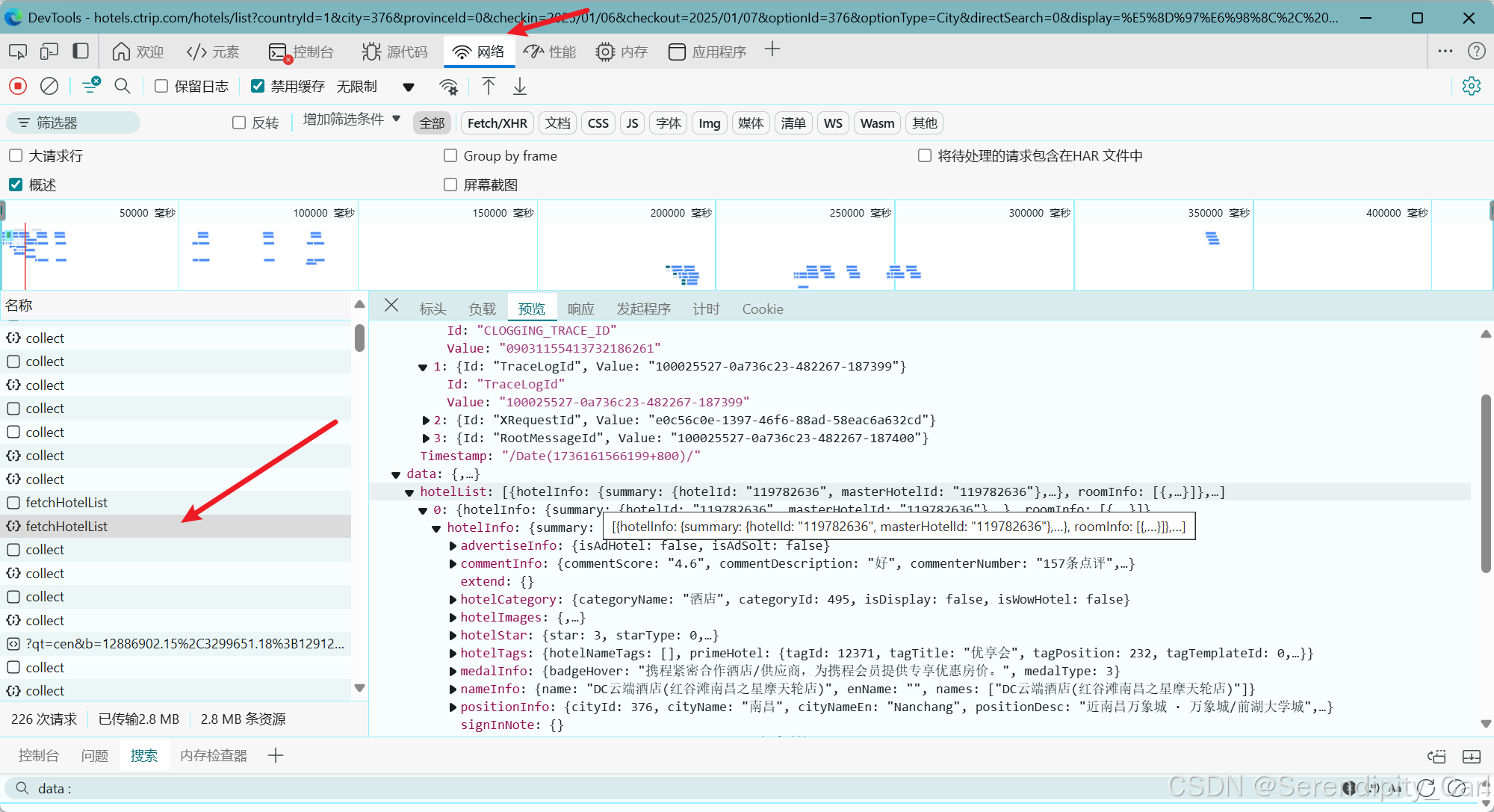This screenshot has height=812, width=1494.
Task: Open the network conditions wifi icon
Action: (449, 86)
